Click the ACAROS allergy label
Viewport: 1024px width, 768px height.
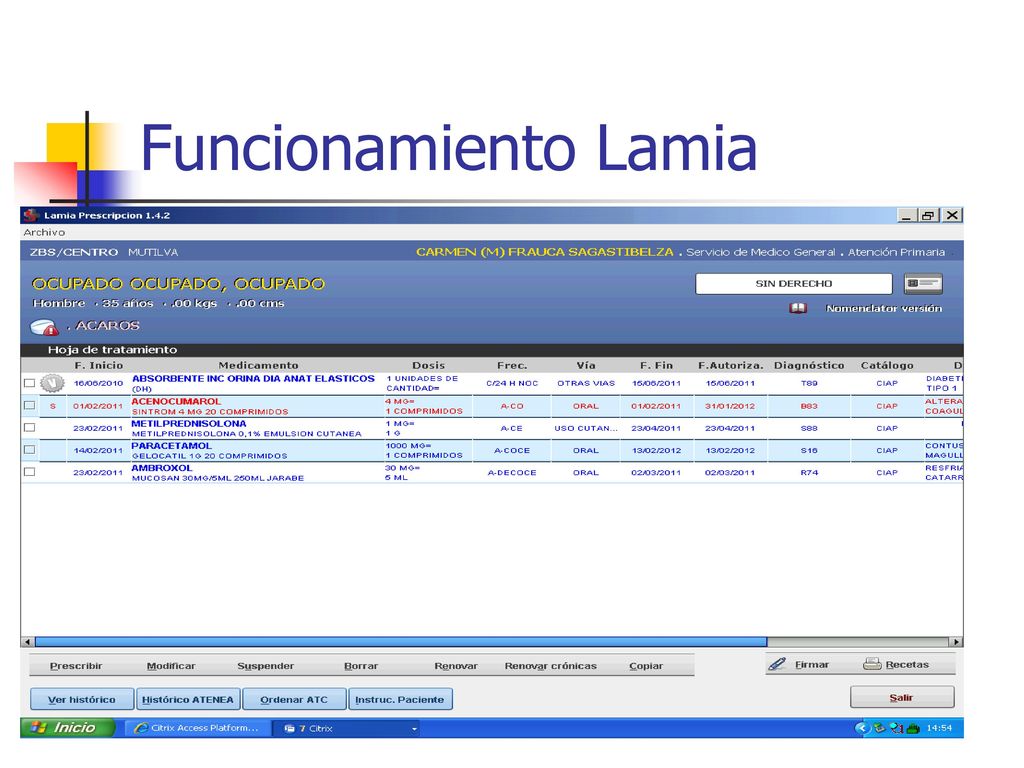108,325
